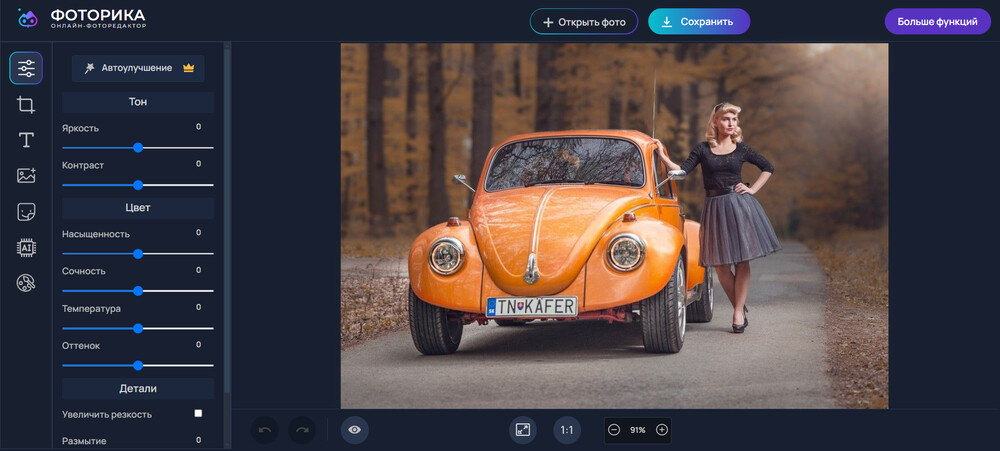This screenshot has width=1000, height=451.
Task: Click the 91% zoom value
Action: (638, 430)
